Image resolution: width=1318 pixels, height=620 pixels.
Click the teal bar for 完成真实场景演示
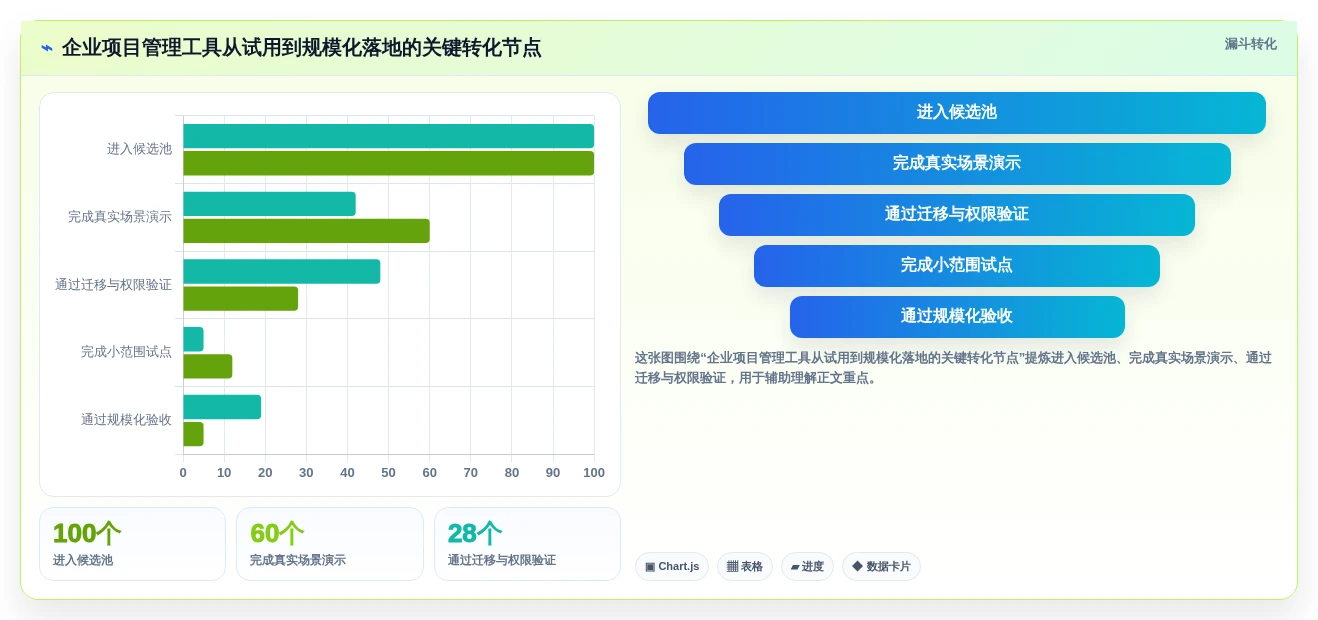[269, 204]
